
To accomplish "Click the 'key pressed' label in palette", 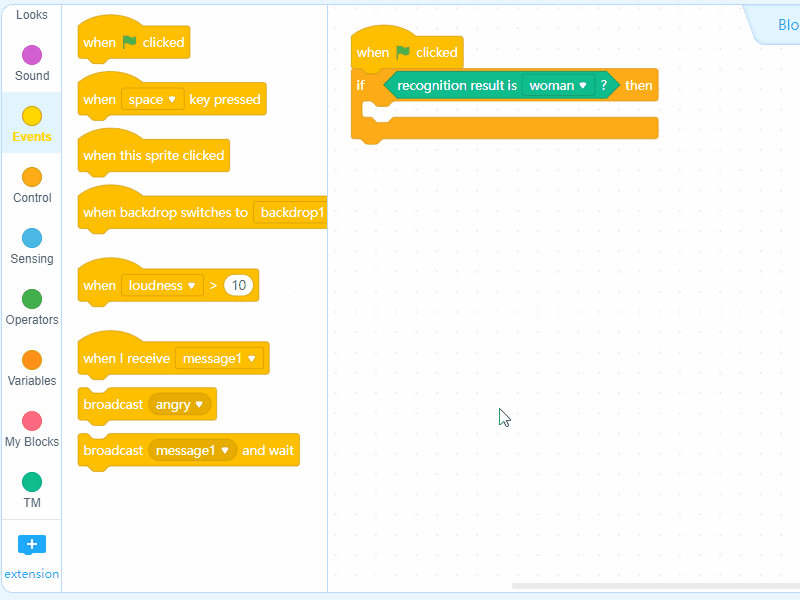I will pos(224,99).
